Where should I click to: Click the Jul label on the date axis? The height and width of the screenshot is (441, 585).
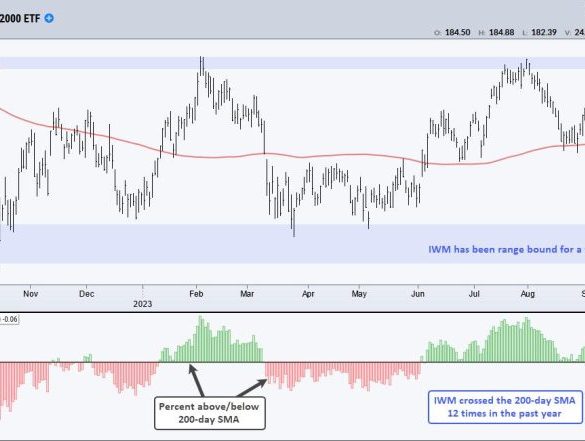click(474, 294)
